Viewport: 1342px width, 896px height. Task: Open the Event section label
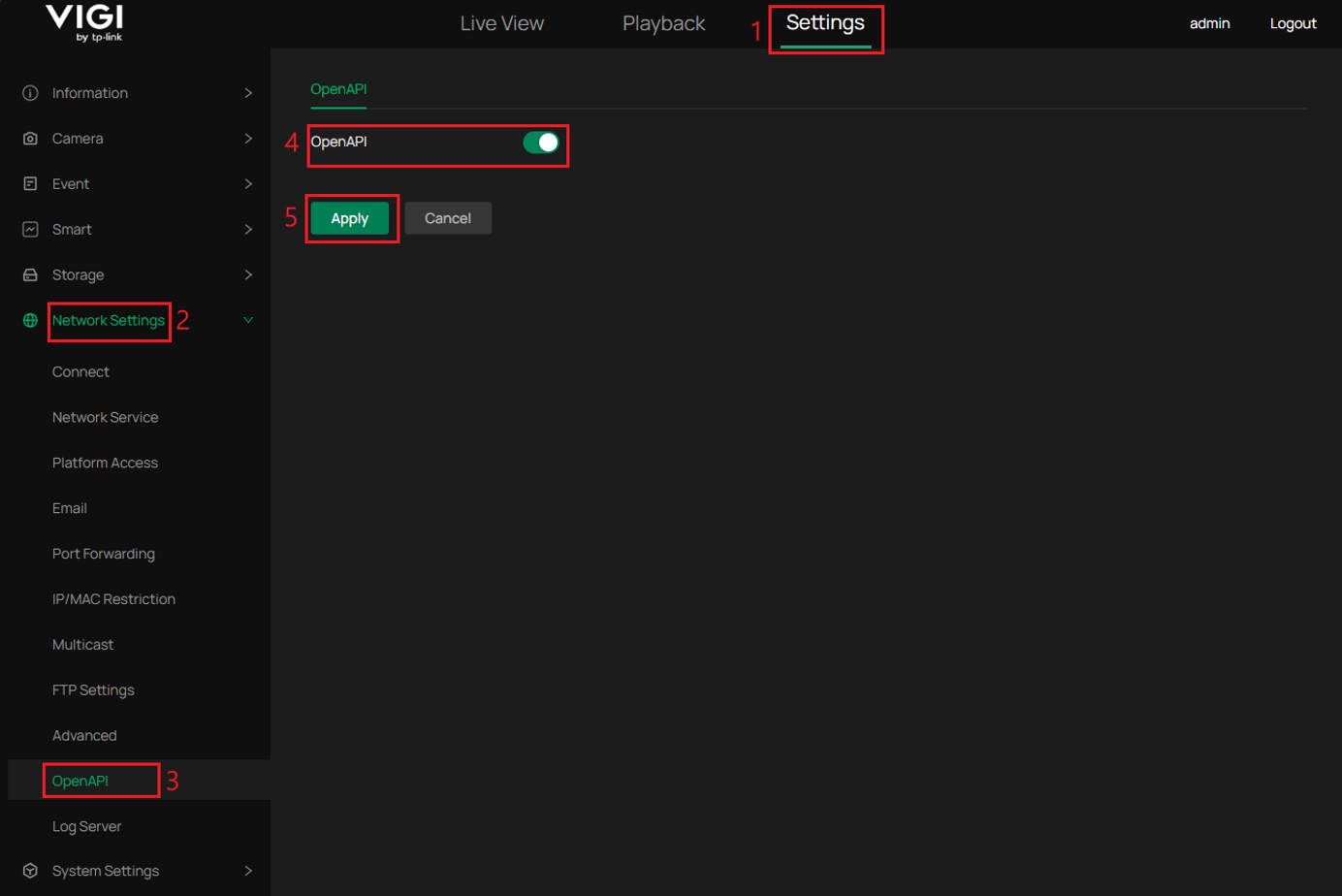coord(71,184)
